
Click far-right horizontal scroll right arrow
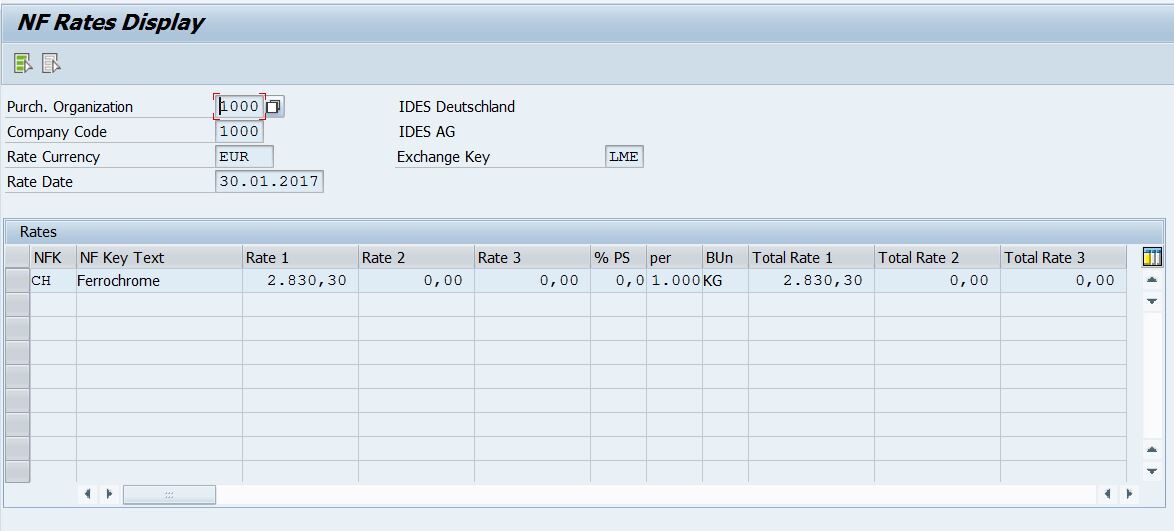coord(1130,494)
